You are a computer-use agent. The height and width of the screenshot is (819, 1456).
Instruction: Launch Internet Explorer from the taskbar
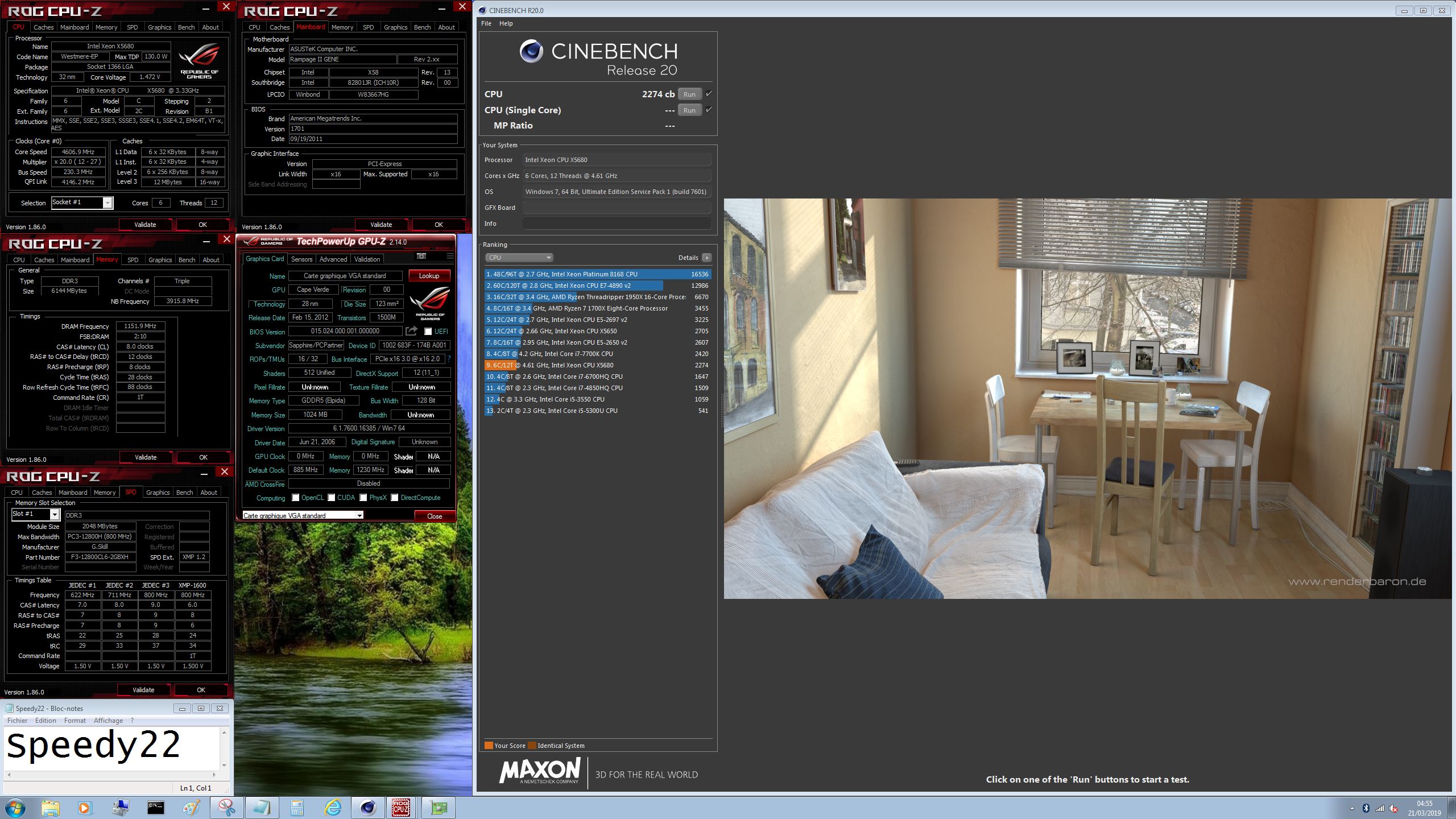(333, 808)
